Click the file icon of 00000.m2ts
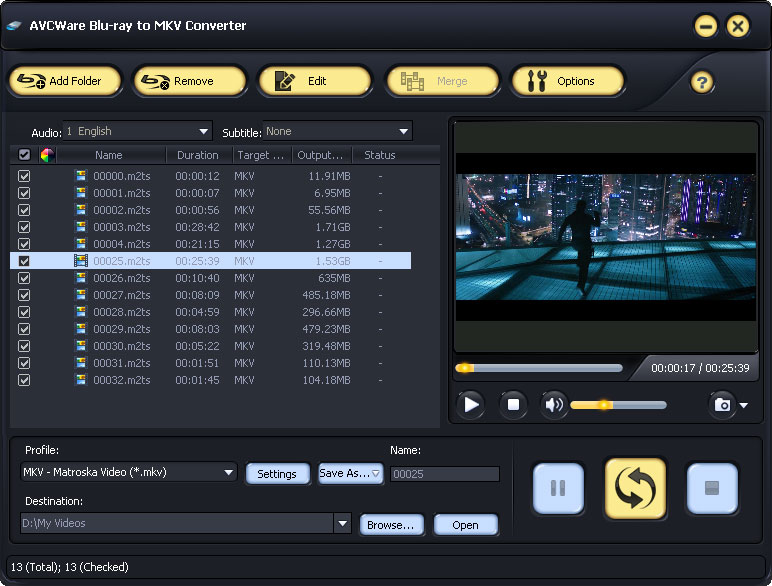 coord(81,176)
